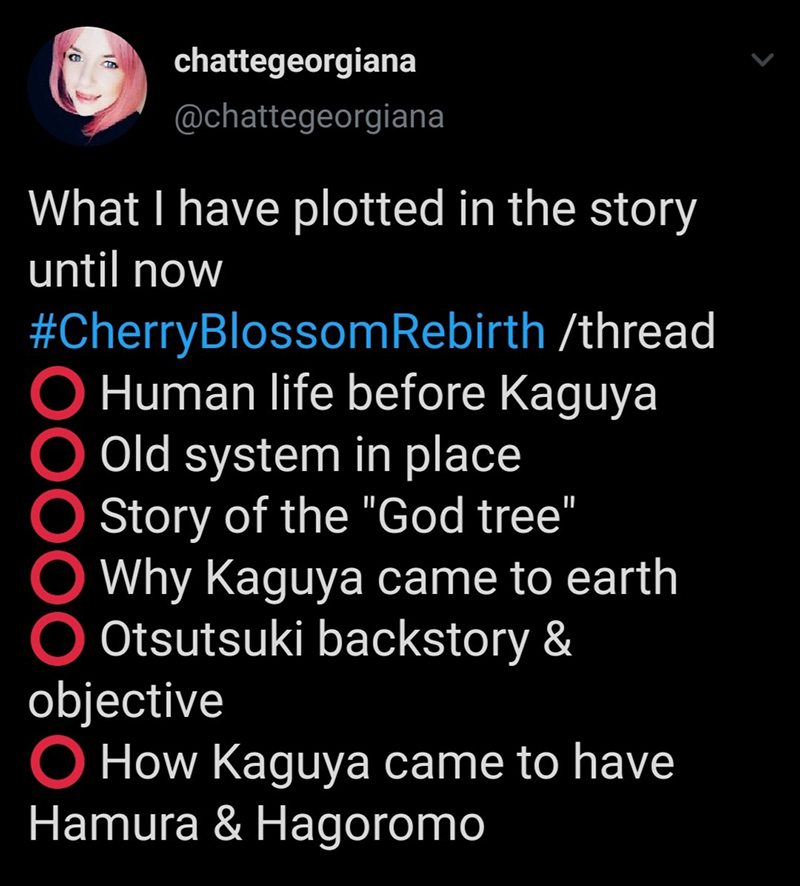Click the "Hamura & Hagoromo" text
This screenshot has width=800, height=886.
[256, 824]
